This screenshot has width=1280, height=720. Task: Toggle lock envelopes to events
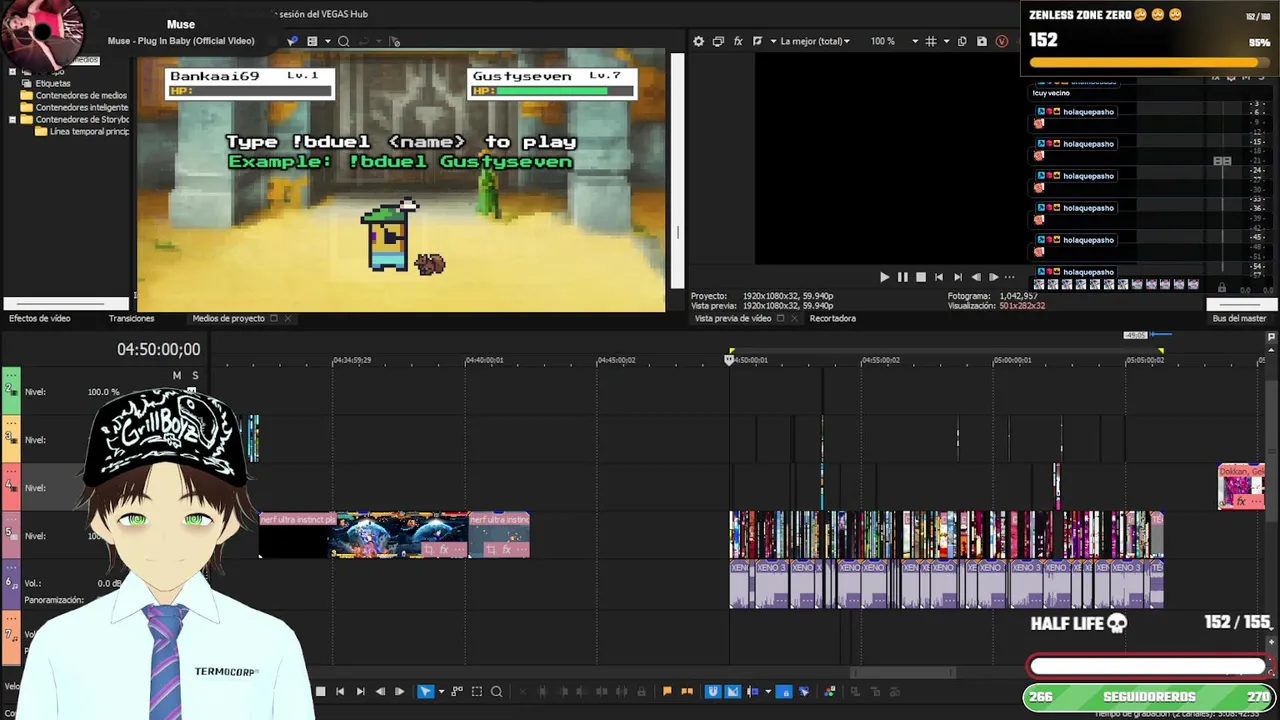784,691
